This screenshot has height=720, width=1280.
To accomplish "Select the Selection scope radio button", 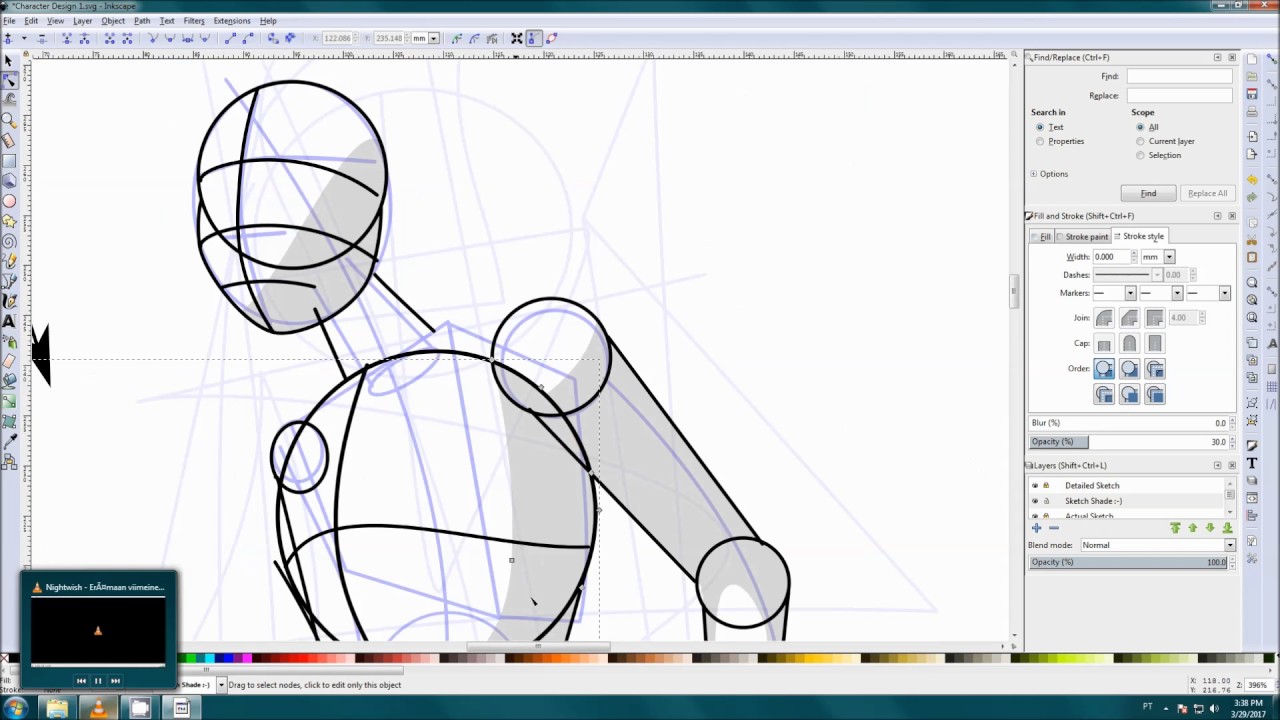I will tap(1140, 155).
